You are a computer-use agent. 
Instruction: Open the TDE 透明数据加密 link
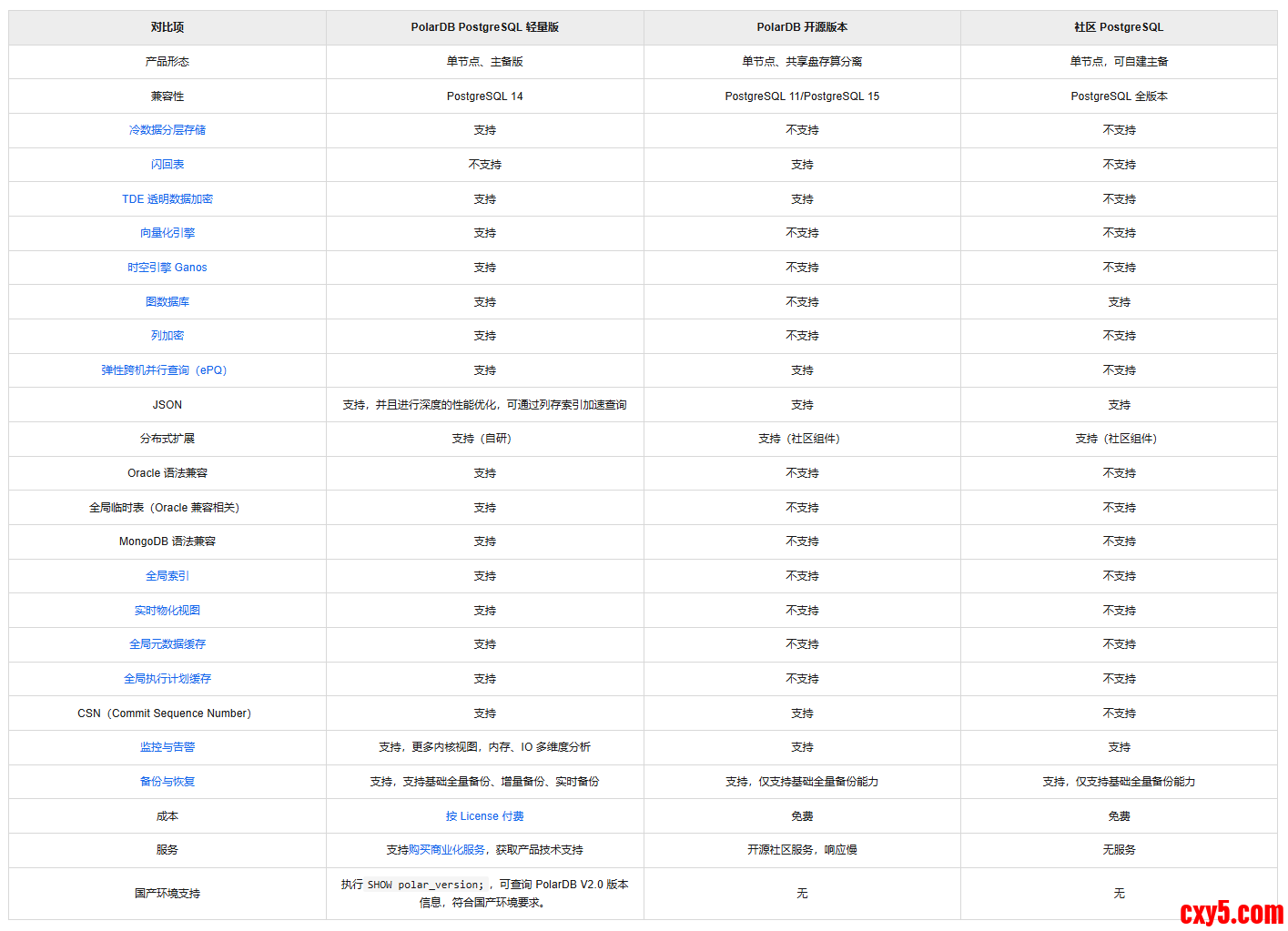[167, 199]
